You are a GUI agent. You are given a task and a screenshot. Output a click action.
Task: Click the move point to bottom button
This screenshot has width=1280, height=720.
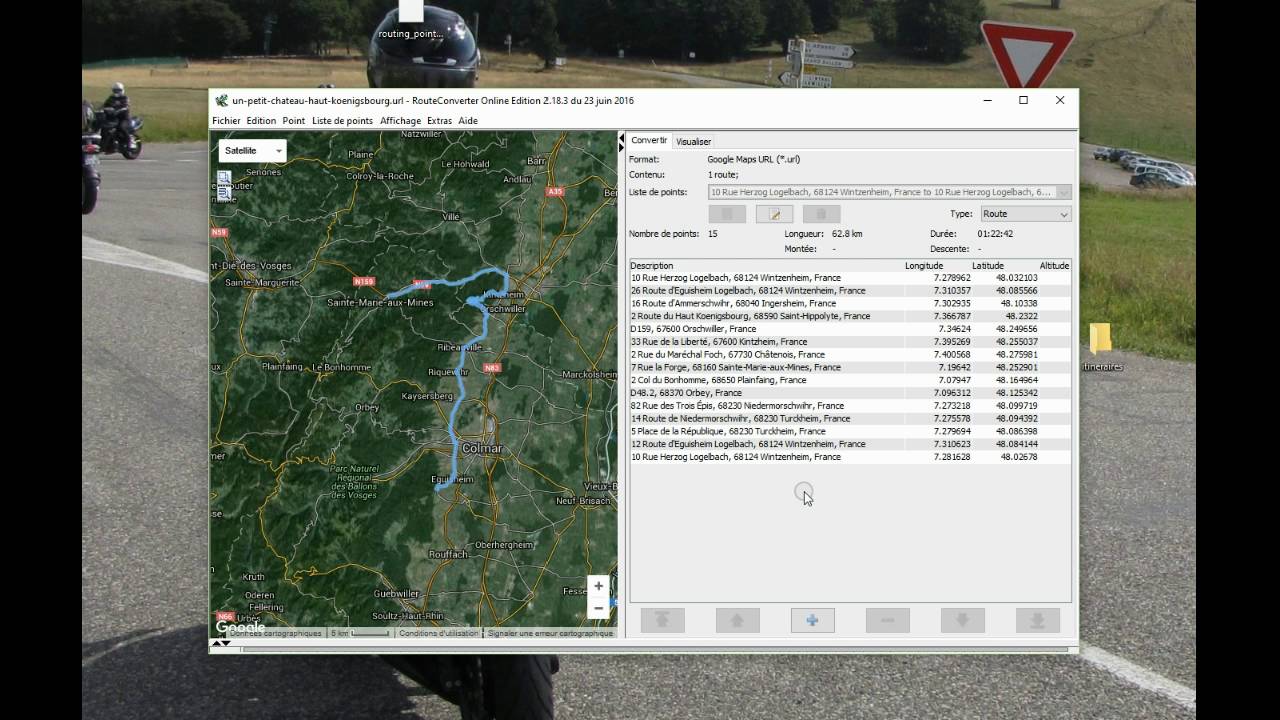tap(1037, 620)
